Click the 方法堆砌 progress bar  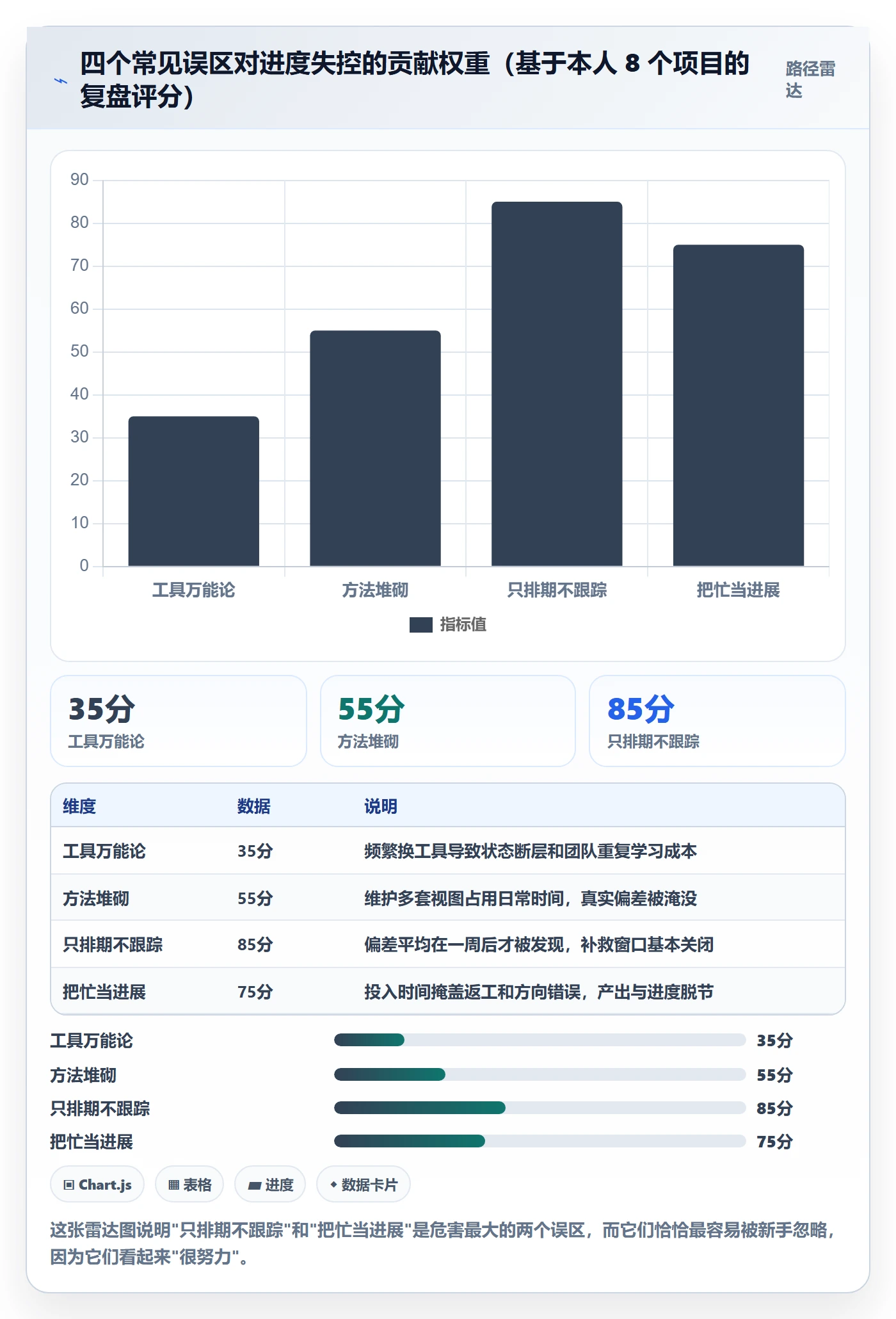coord(540,1074)
